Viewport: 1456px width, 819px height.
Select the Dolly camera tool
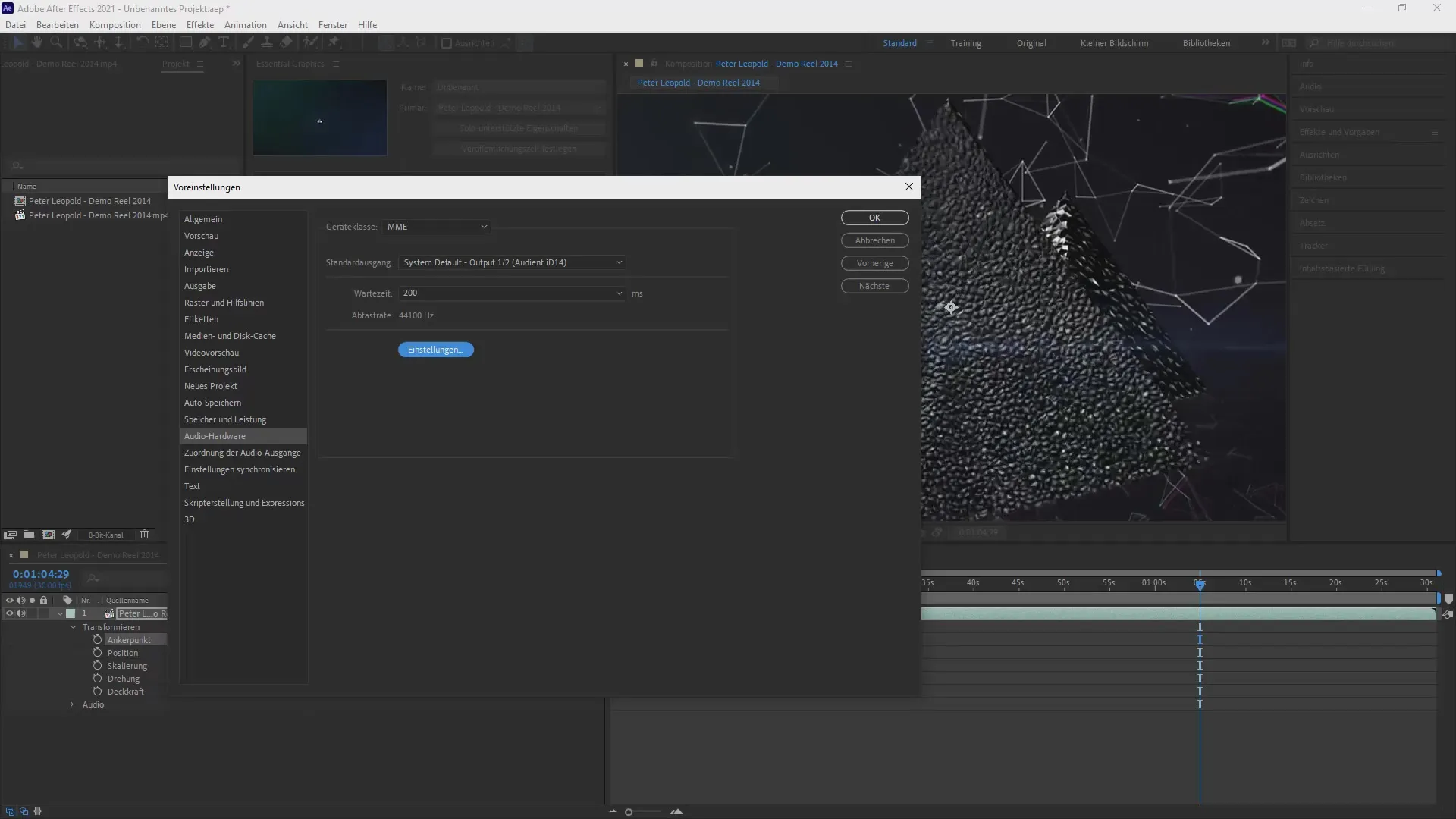119,43
